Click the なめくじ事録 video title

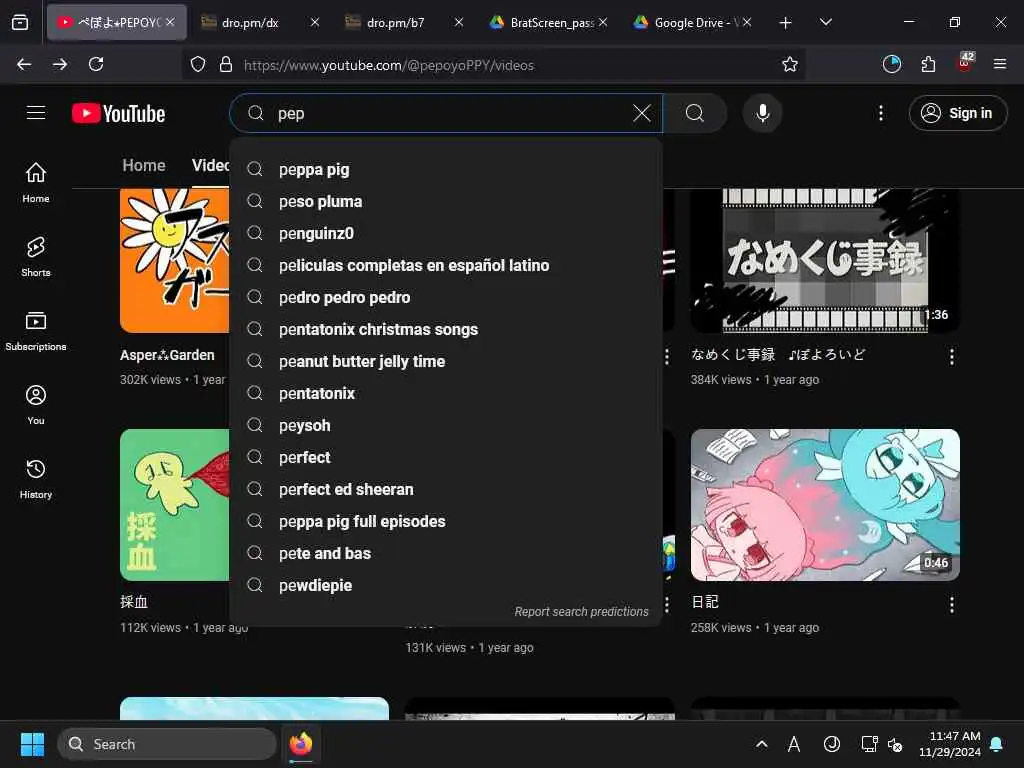coord(778,355)
